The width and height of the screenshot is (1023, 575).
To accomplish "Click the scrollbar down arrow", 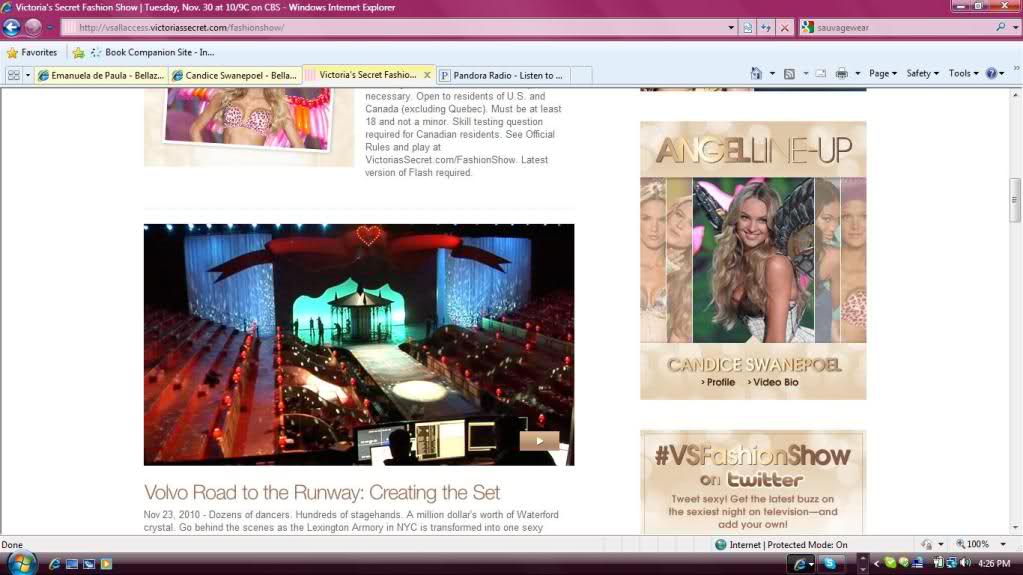I will coord(1015,527).
